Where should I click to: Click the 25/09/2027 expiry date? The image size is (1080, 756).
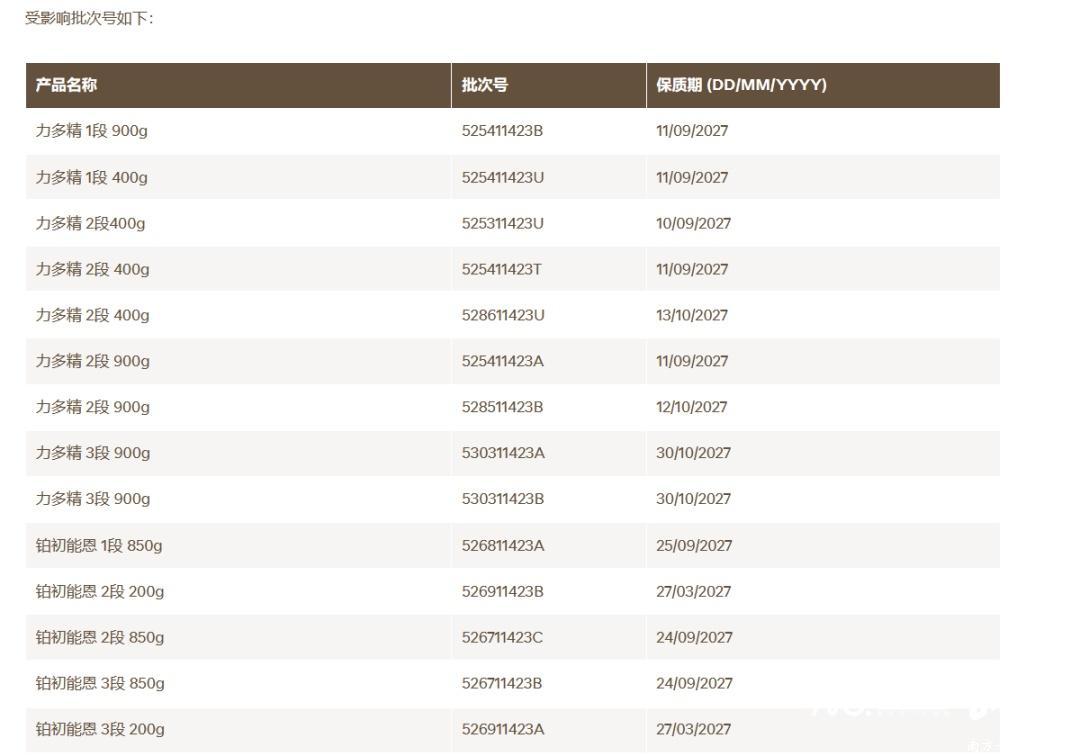694,546
